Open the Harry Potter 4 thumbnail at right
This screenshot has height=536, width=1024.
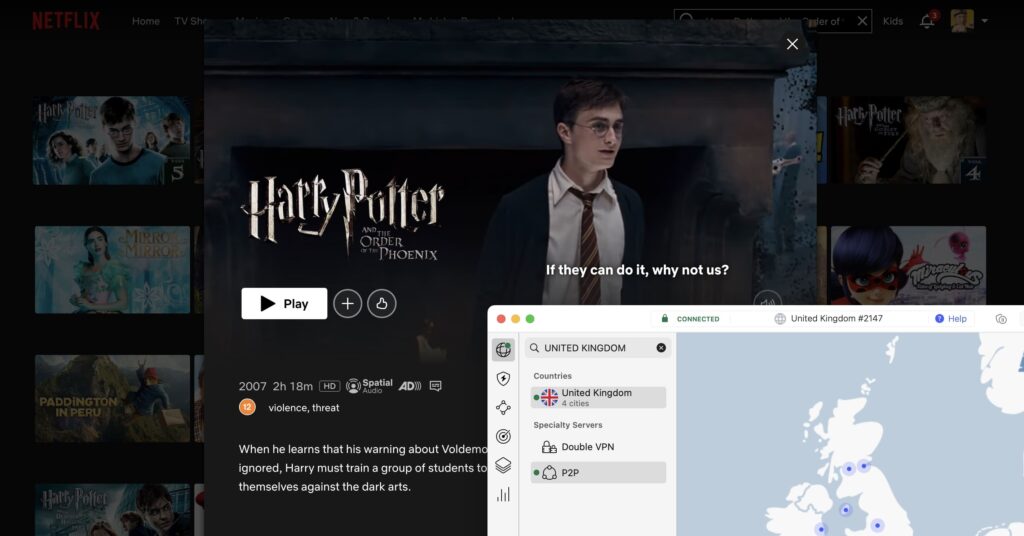(908, 140)
